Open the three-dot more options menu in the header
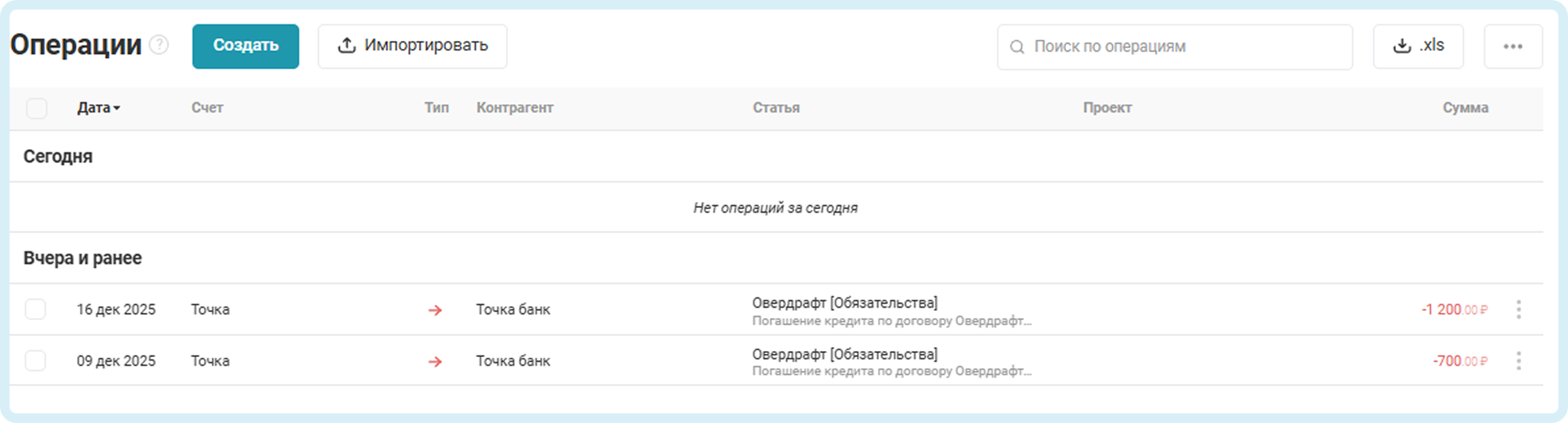 1513,47
